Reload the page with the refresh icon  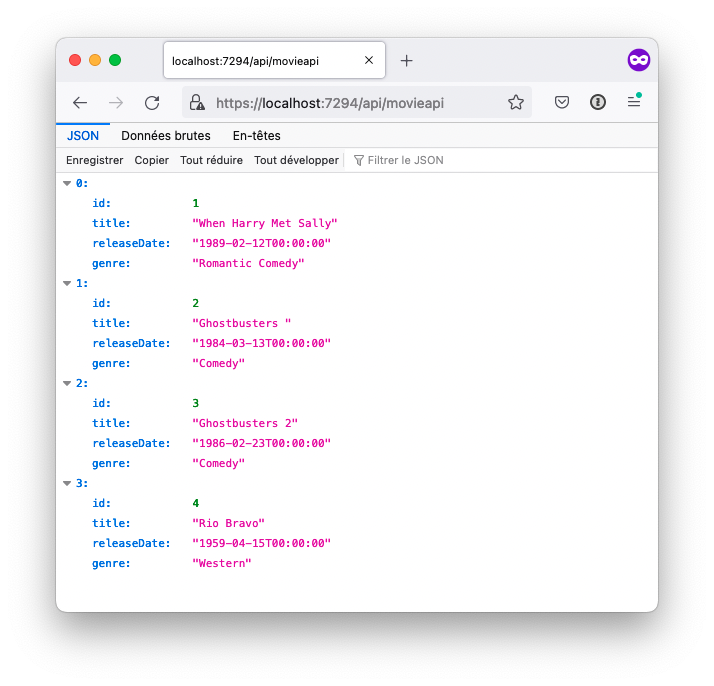coord(152,103)
